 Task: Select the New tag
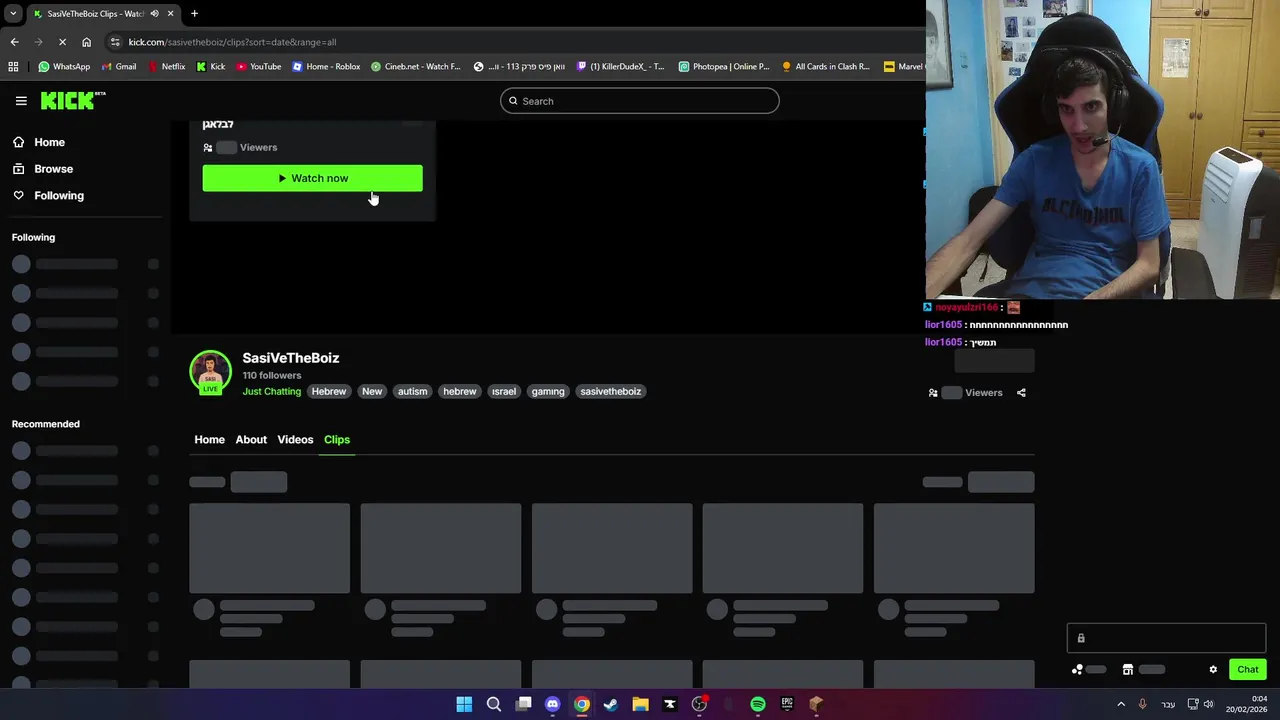click(x=372, y=391)
